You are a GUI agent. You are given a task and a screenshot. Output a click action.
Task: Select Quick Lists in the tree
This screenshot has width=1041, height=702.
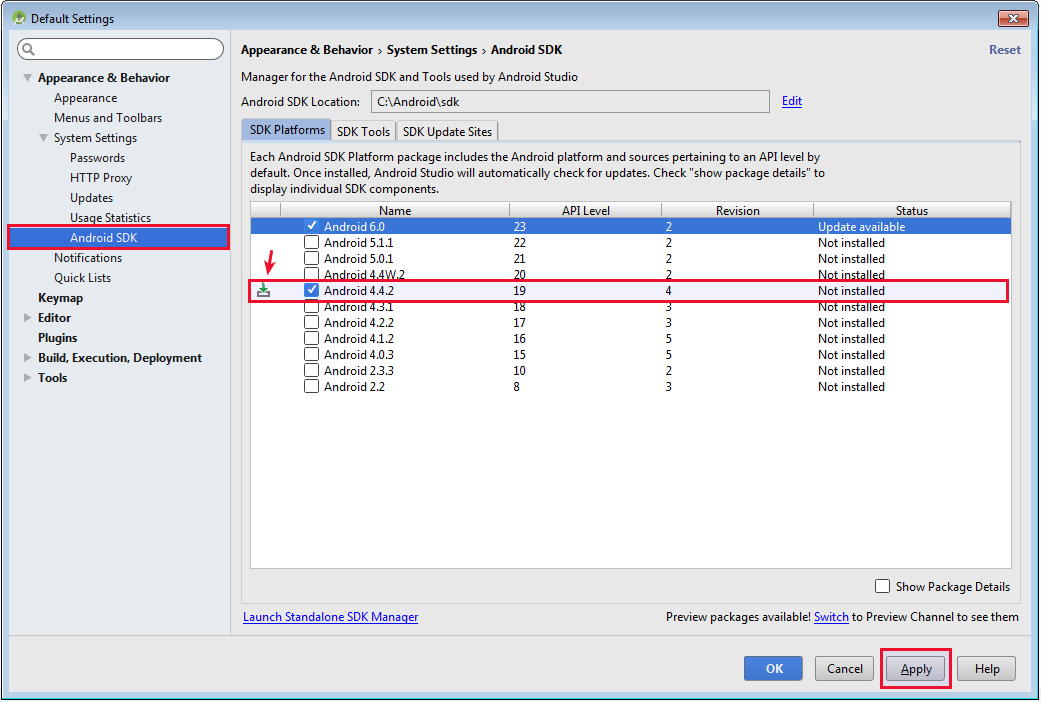82,278
